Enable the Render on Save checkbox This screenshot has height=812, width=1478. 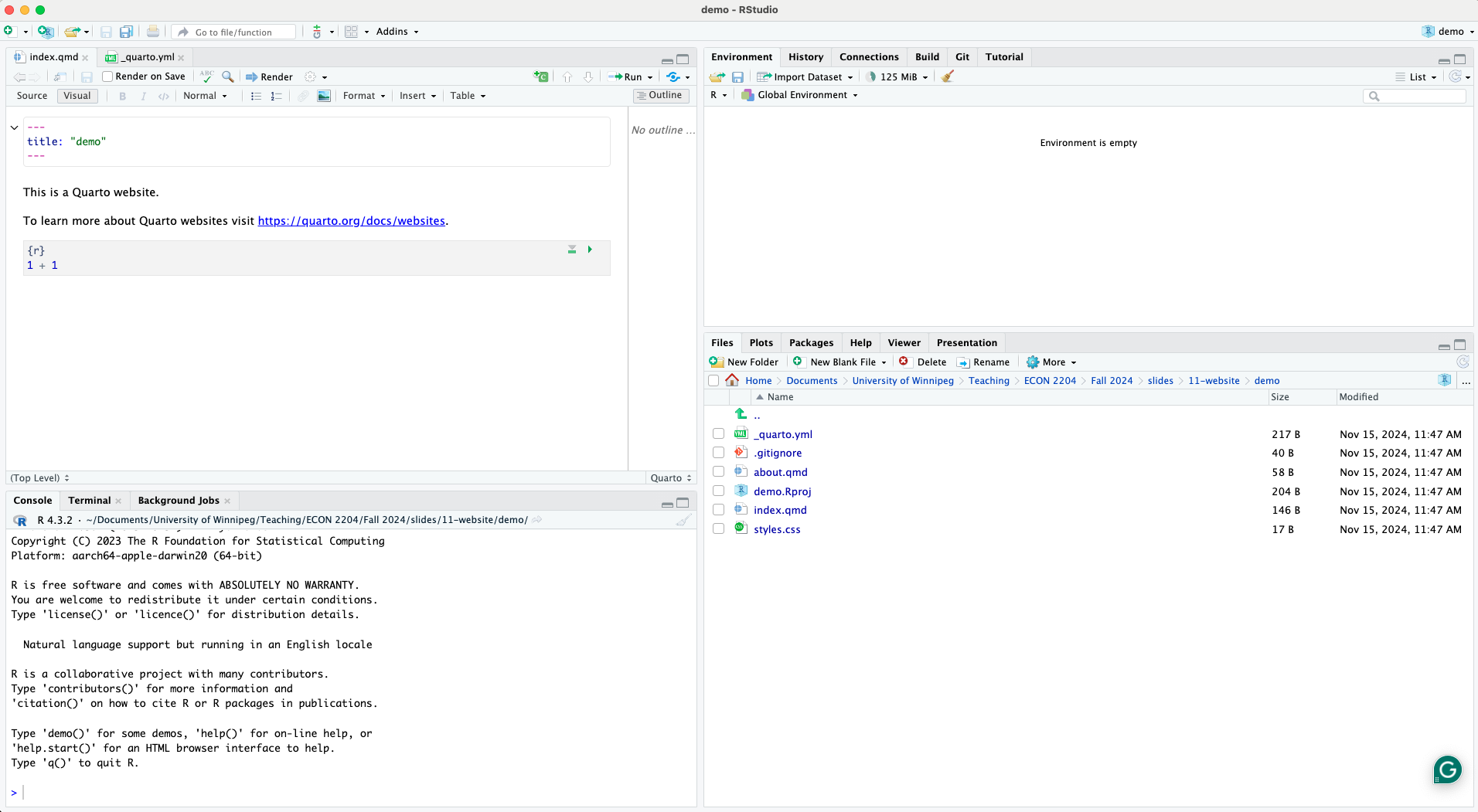(x=108, y=76)
